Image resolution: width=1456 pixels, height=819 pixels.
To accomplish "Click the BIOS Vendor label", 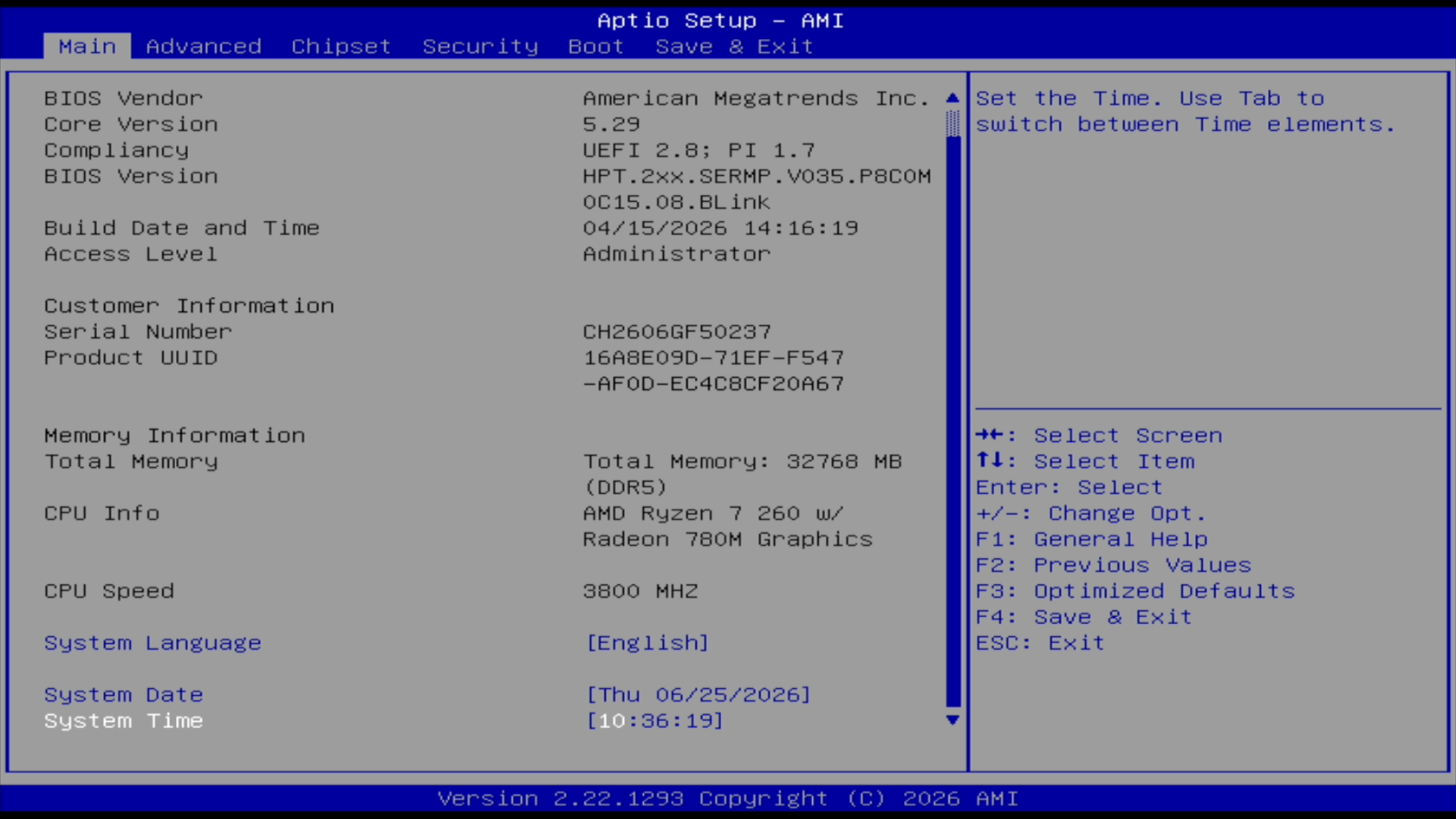I will pyautogui.click(x=124, y=98).
